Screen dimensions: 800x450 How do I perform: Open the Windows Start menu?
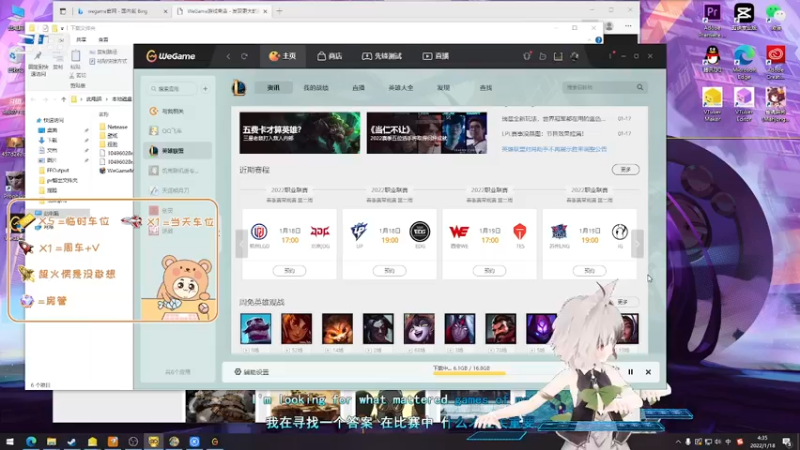tap(10, 441)
